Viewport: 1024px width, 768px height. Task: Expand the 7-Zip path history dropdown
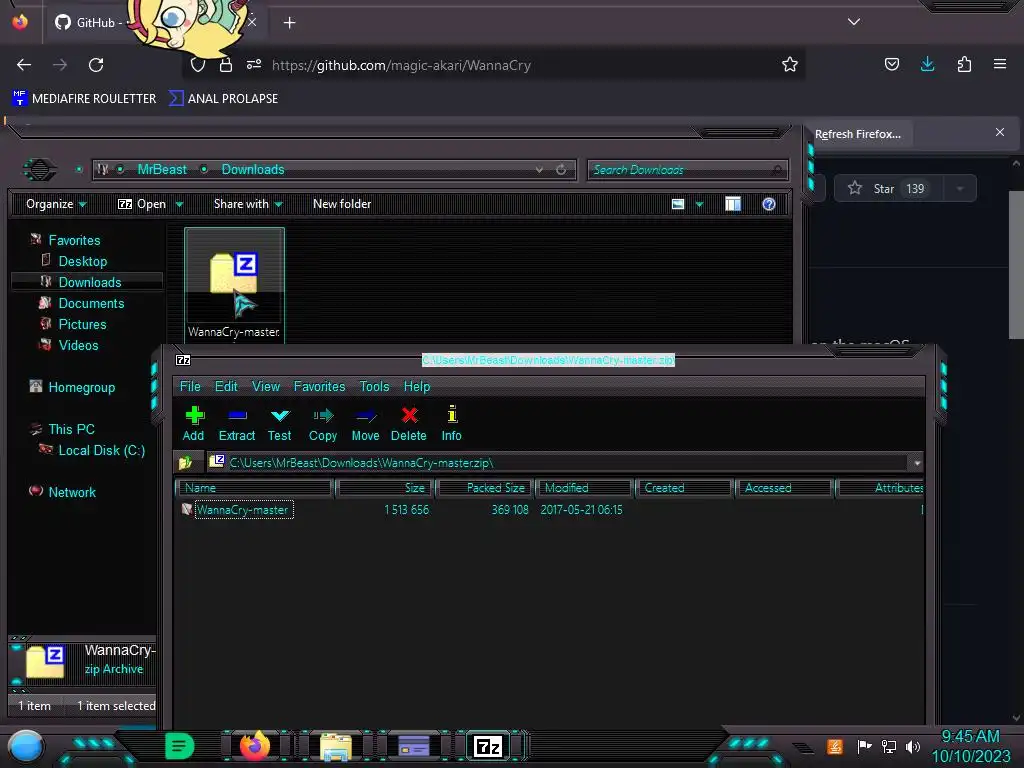pos(917,463)
